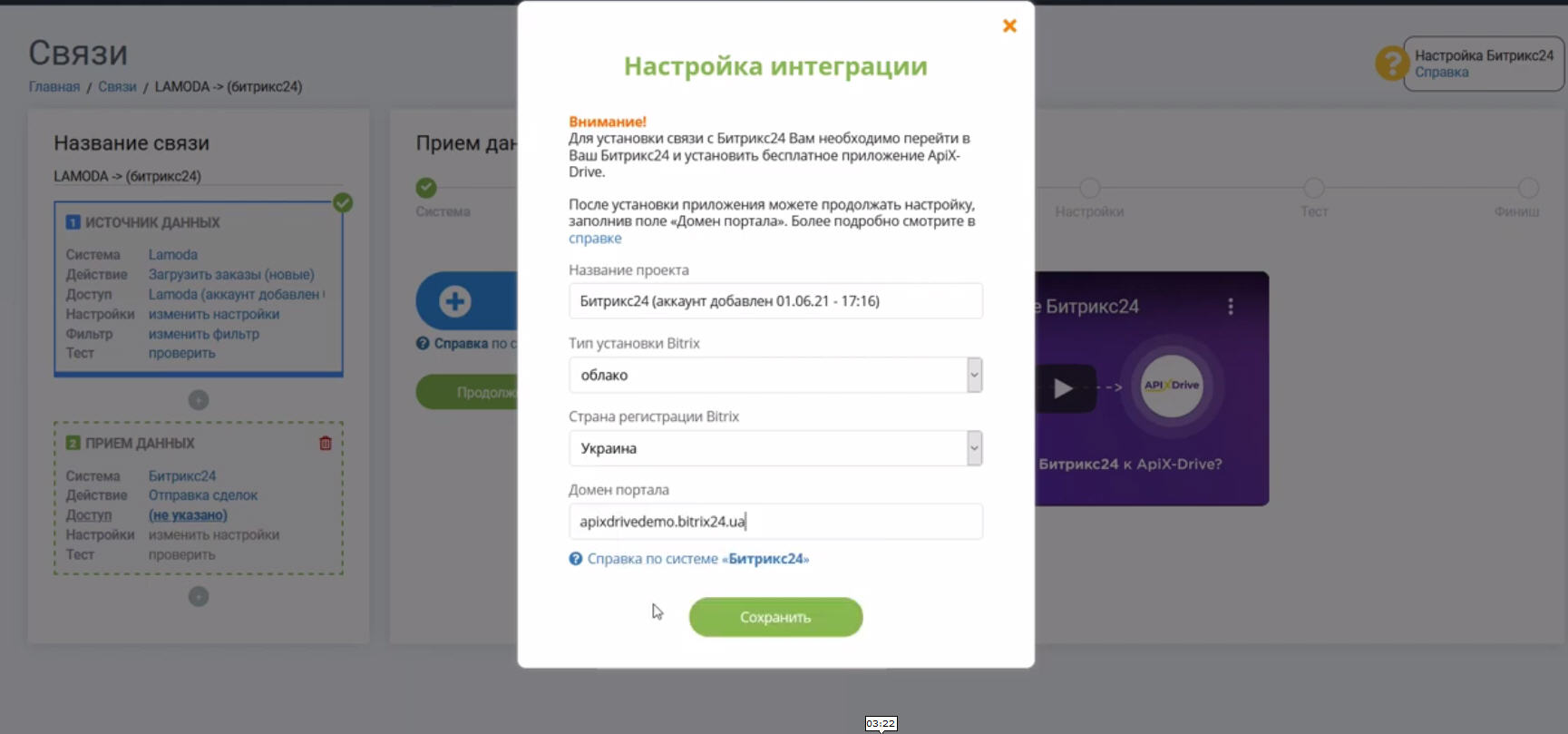Click the green Сохранить button
The height and width of the screenshot is (734, 1568).
tap(775, 617)
